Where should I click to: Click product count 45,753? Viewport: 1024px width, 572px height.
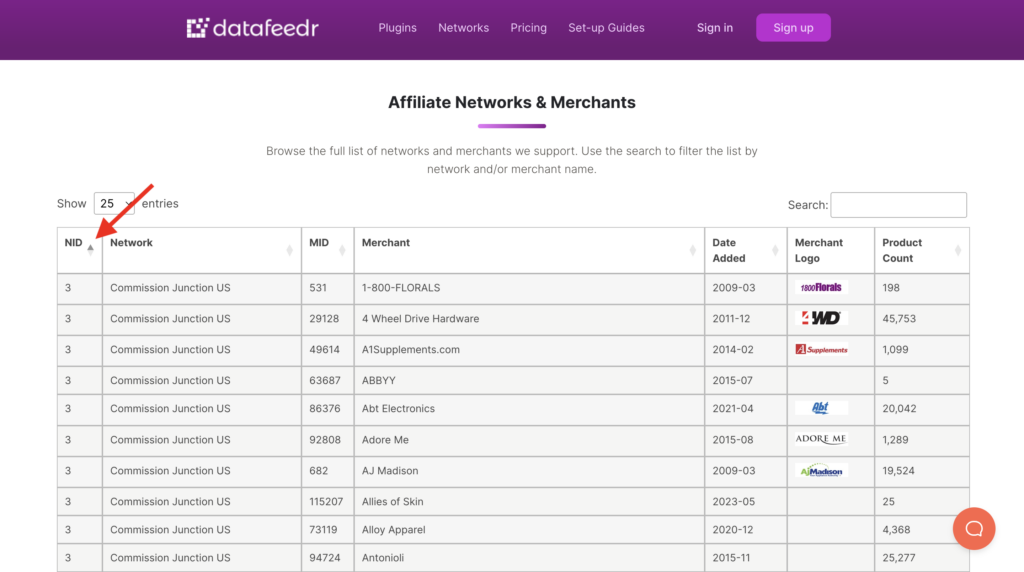[x=899, y=319]
